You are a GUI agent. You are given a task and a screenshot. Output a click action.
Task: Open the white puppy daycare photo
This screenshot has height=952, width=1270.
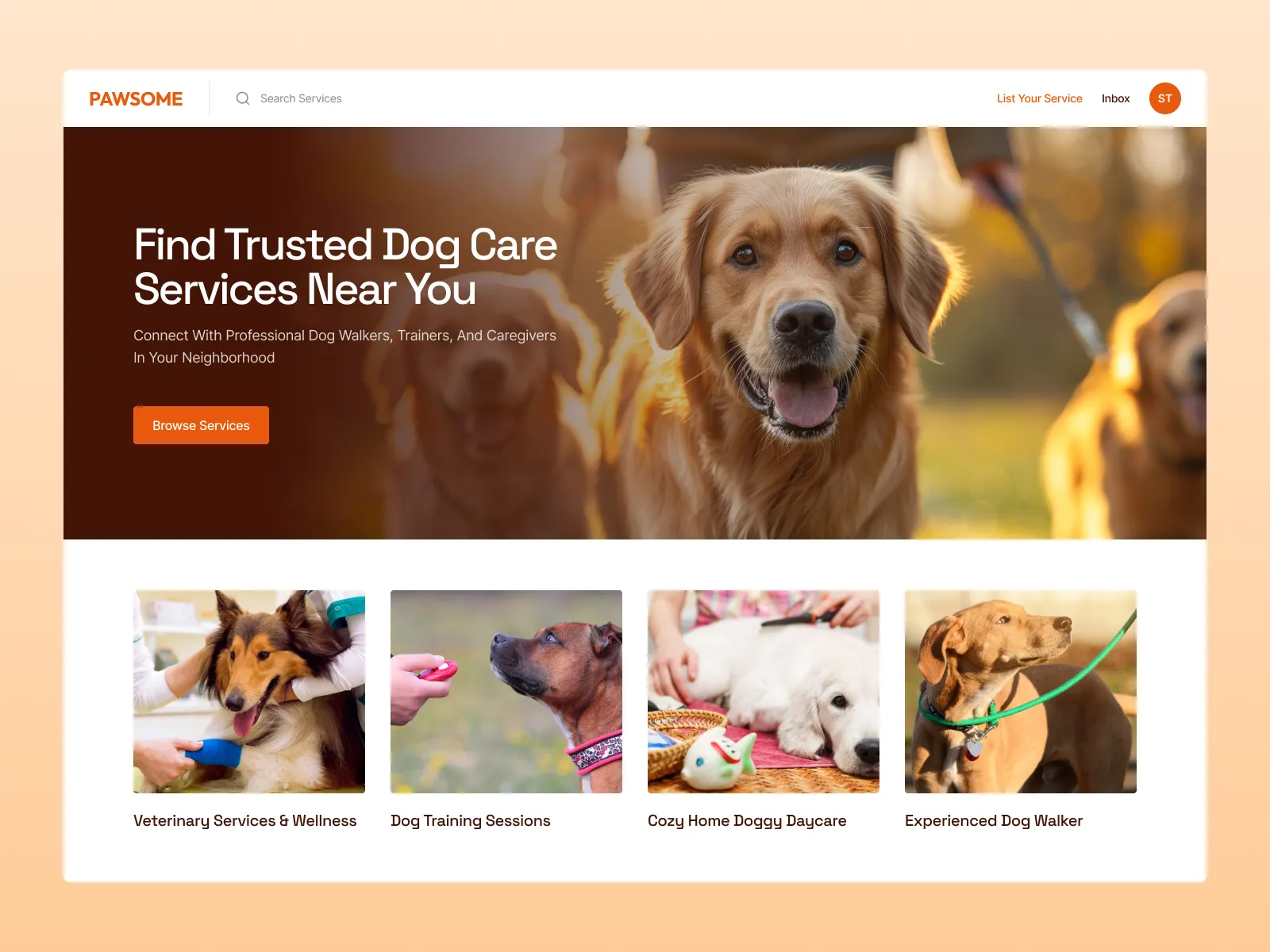764,692
